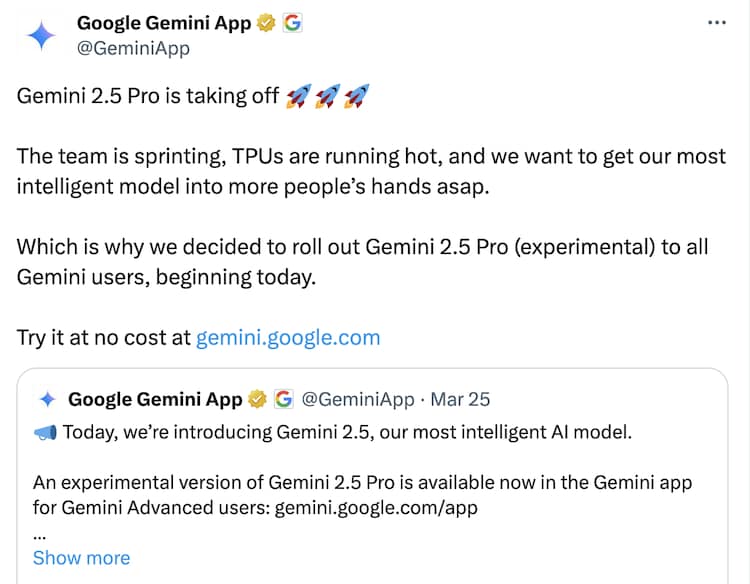Open the Google Gemini App profile name in the header

pos(164,22)
